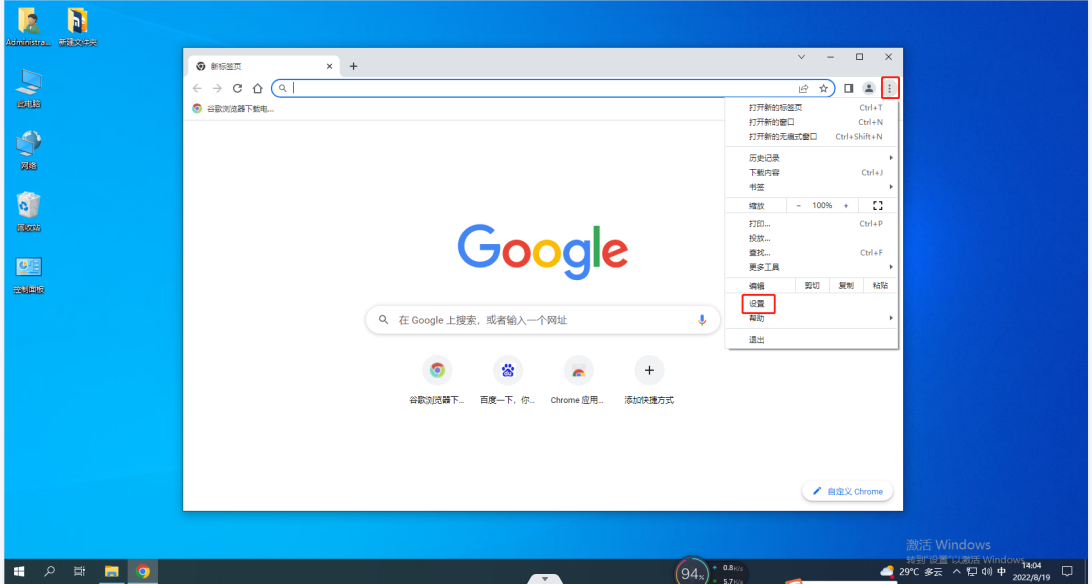Open the notification center icon

(x=1066, y=571)
